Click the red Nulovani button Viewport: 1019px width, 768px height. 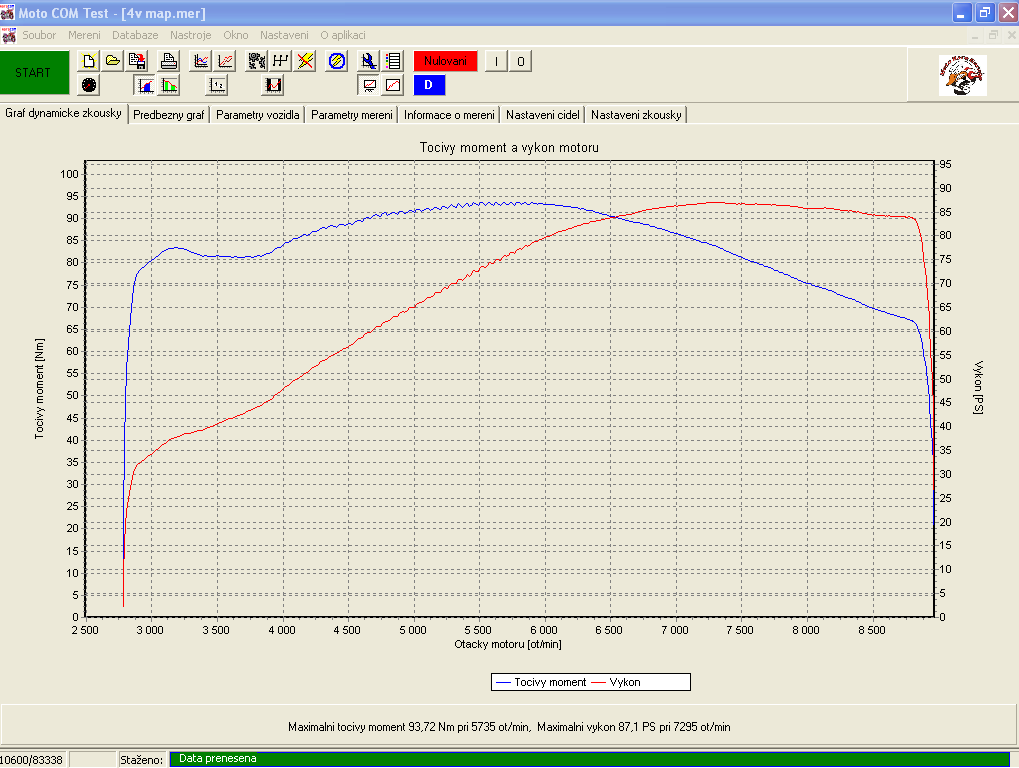445,61
